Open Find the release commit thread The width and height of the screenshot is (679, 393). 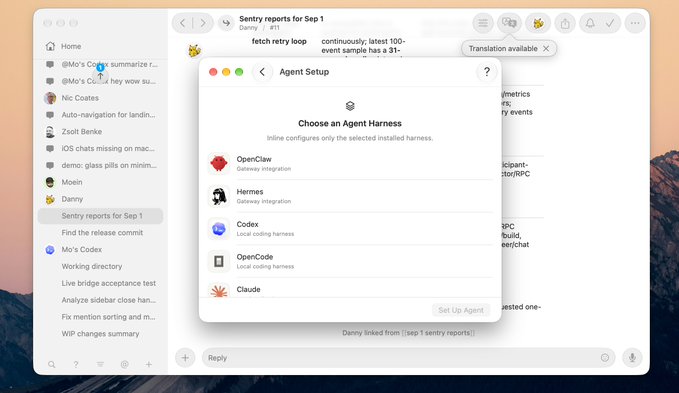pos(100,232)
